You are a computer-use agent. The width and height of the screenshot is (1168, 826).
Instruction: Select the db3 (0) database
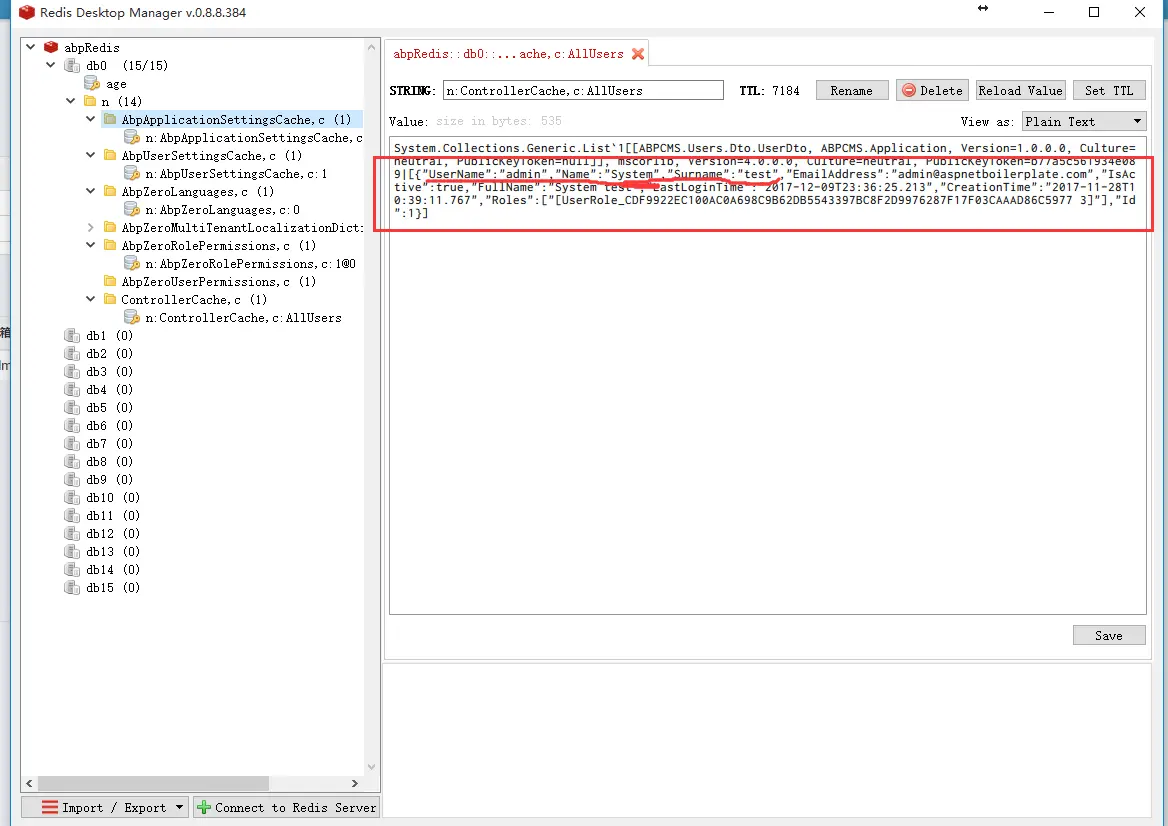(x=110, y=372)
